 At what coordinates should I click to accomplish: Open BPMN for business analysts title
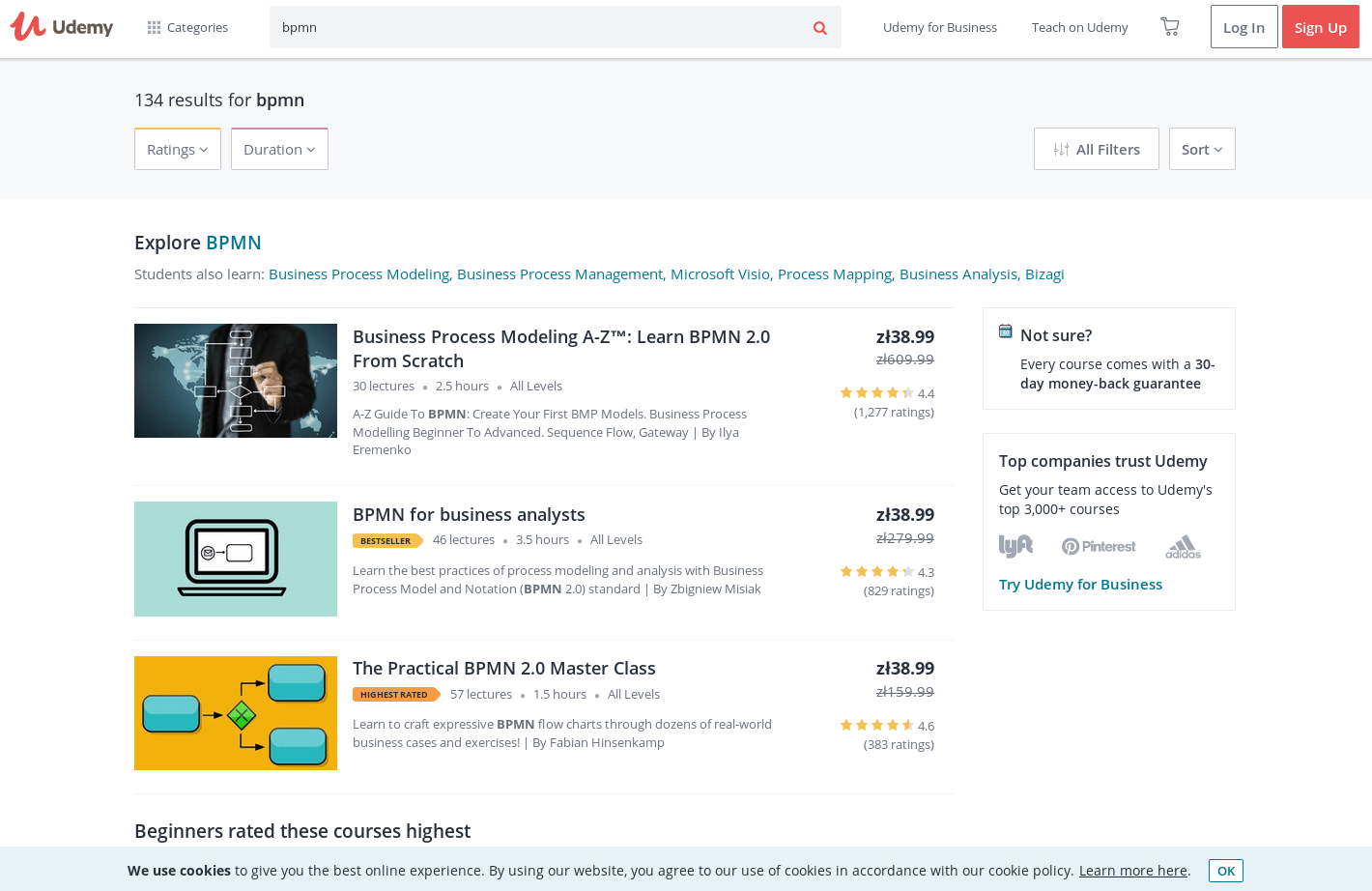469,515
